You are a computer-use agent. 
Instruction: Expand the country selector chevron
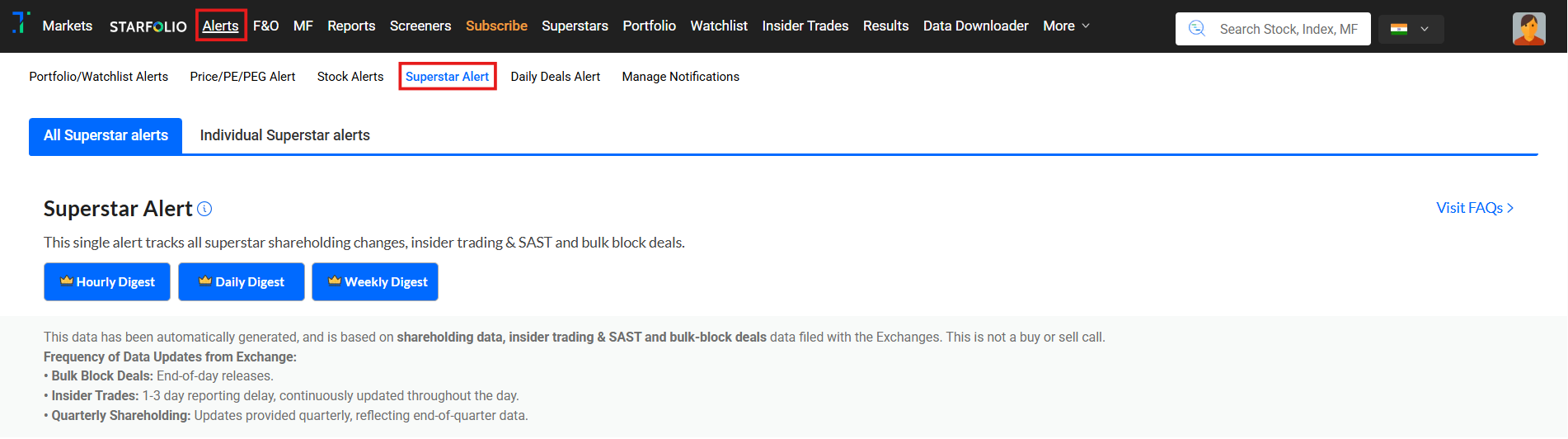[1425, 29]
